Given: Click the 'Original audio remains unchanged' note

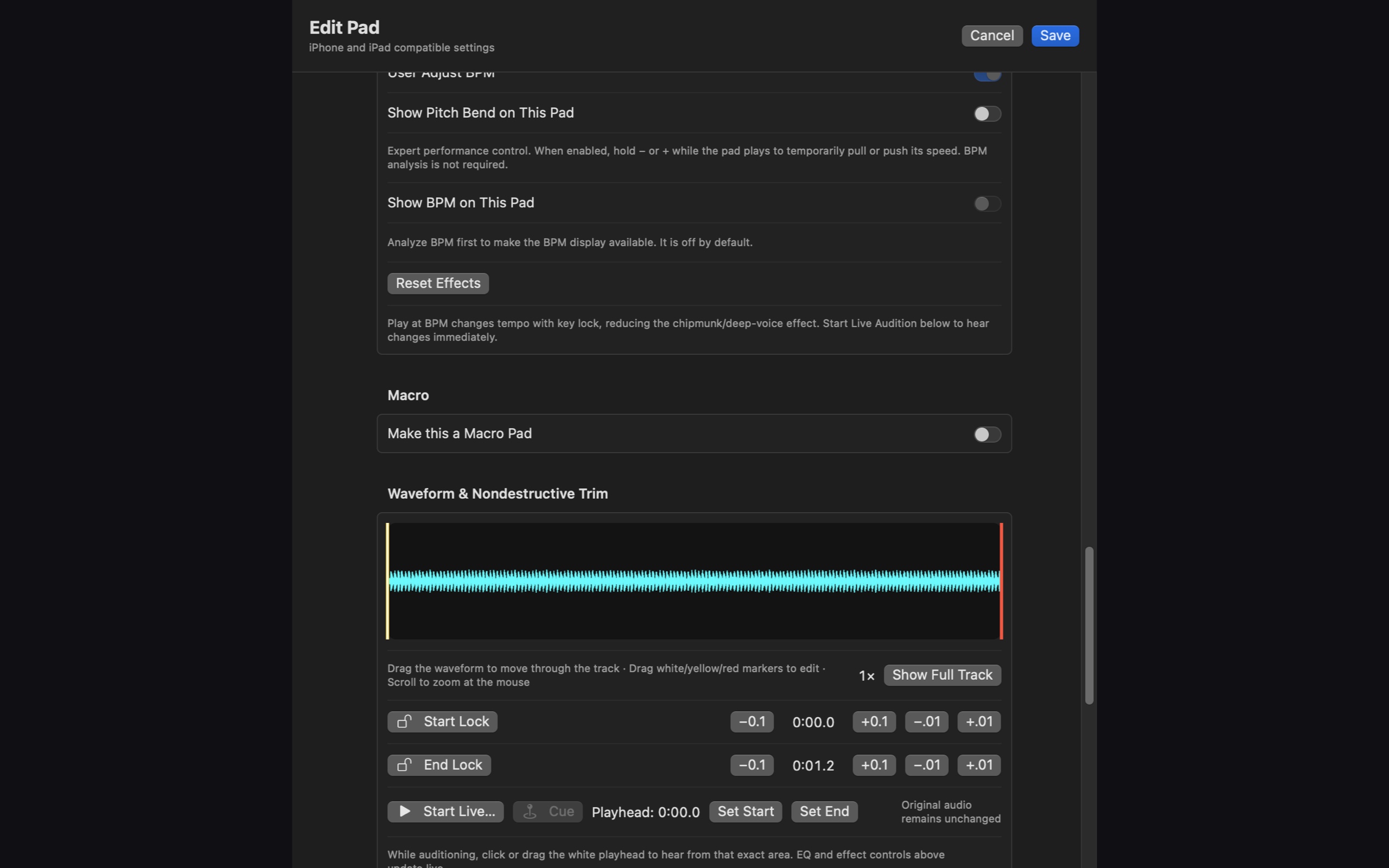Looking at the screenshot, I should pos(951,811).
